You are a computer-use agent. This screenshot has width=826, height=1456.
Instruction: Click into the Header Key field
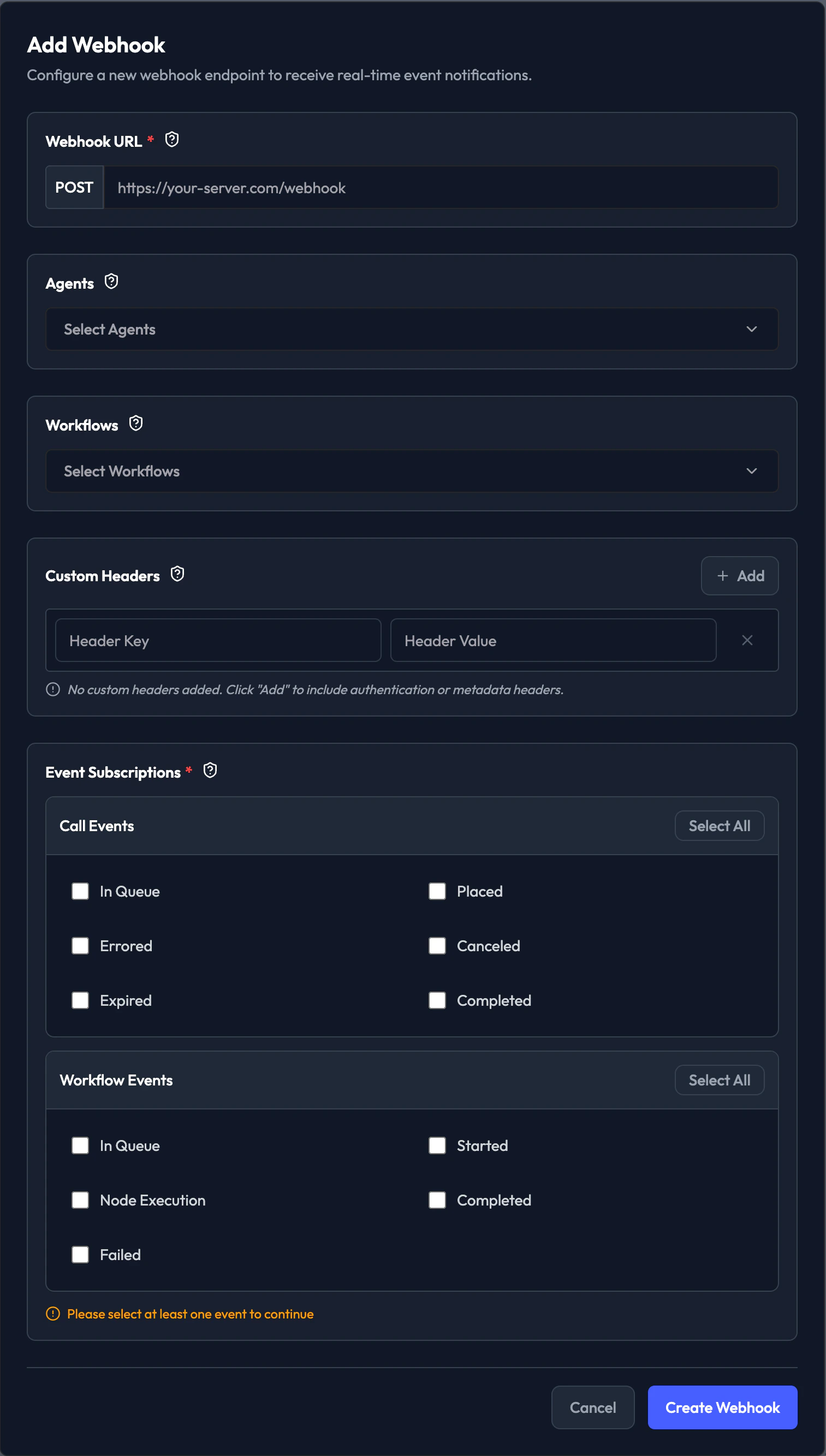tap(218, 641)
